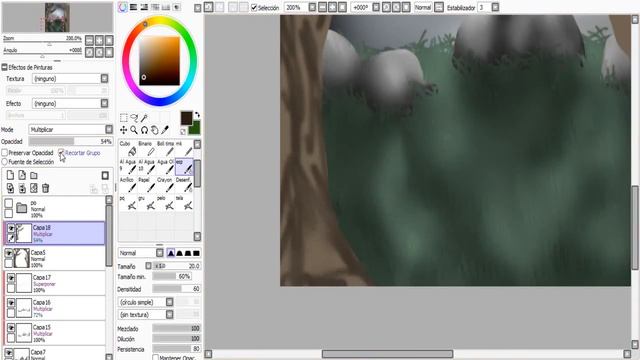This screenshot has width=640, height=360.
Task: Show the po folder layer visibility box
Action: (9, 203)
